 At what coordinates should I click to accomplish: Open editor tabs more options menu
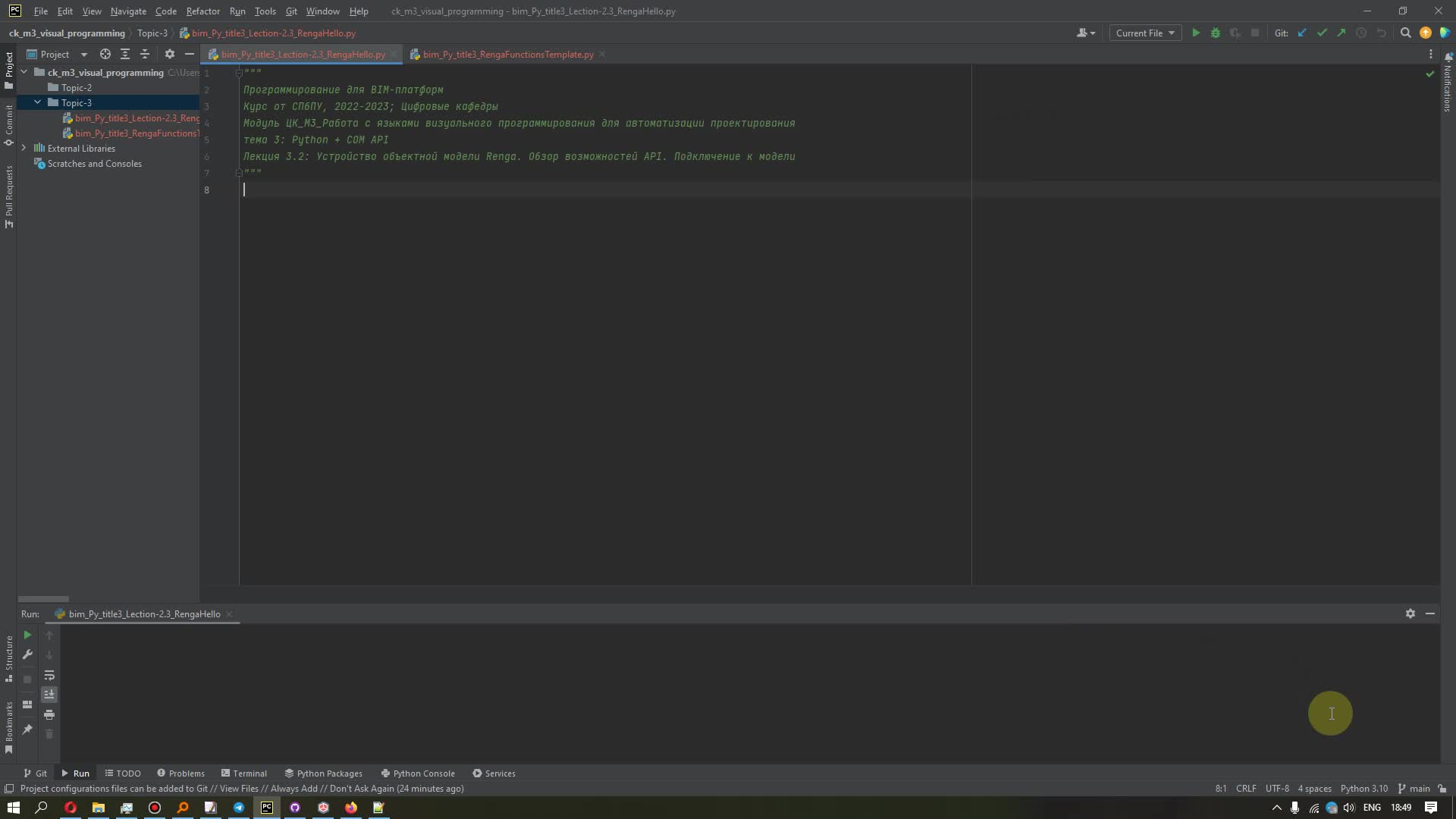pyautogui.click(x=1431, y=54)
